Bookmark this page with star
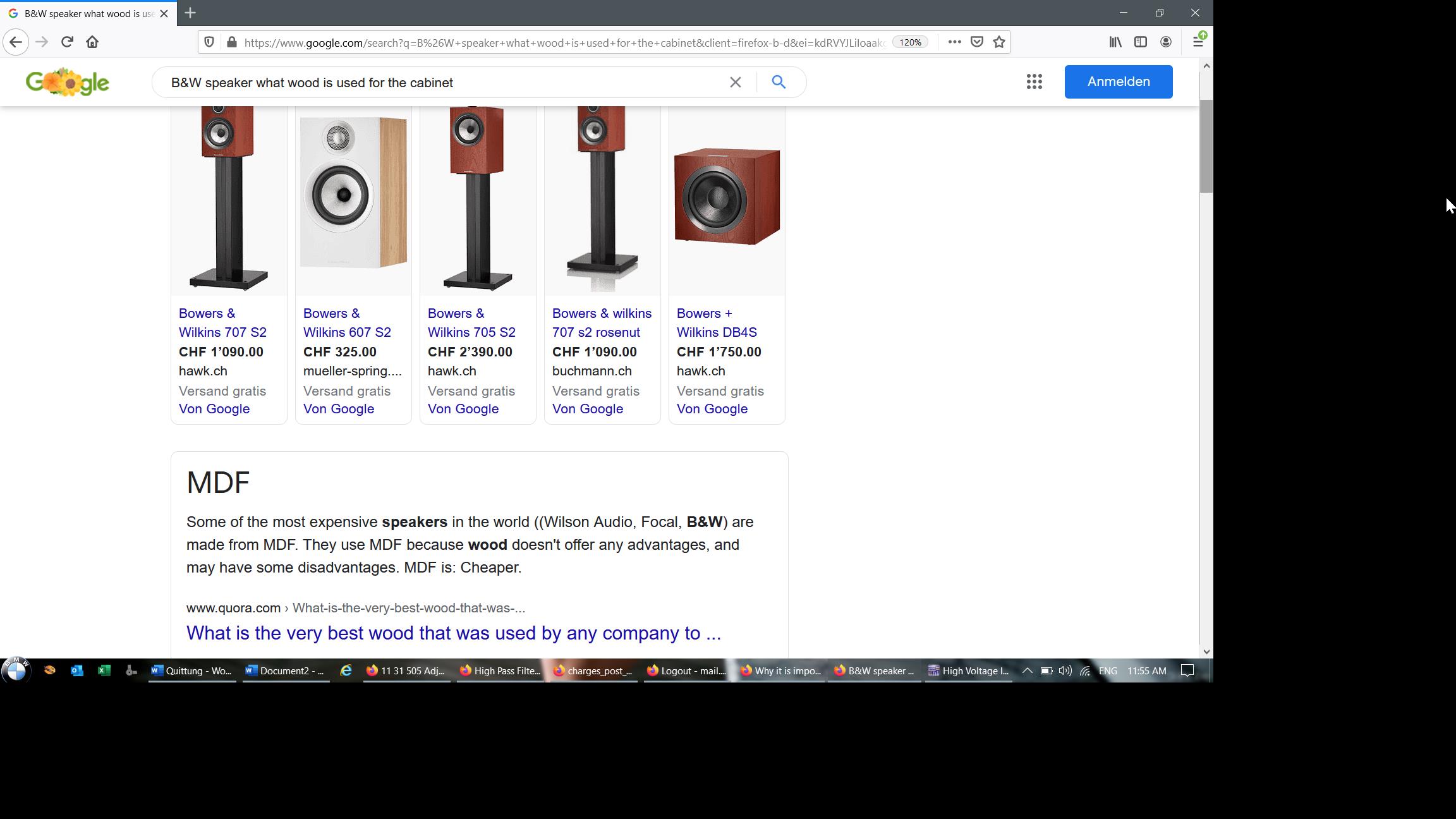The width and height of the screenshot is (1456, 819). click(999, 42)
